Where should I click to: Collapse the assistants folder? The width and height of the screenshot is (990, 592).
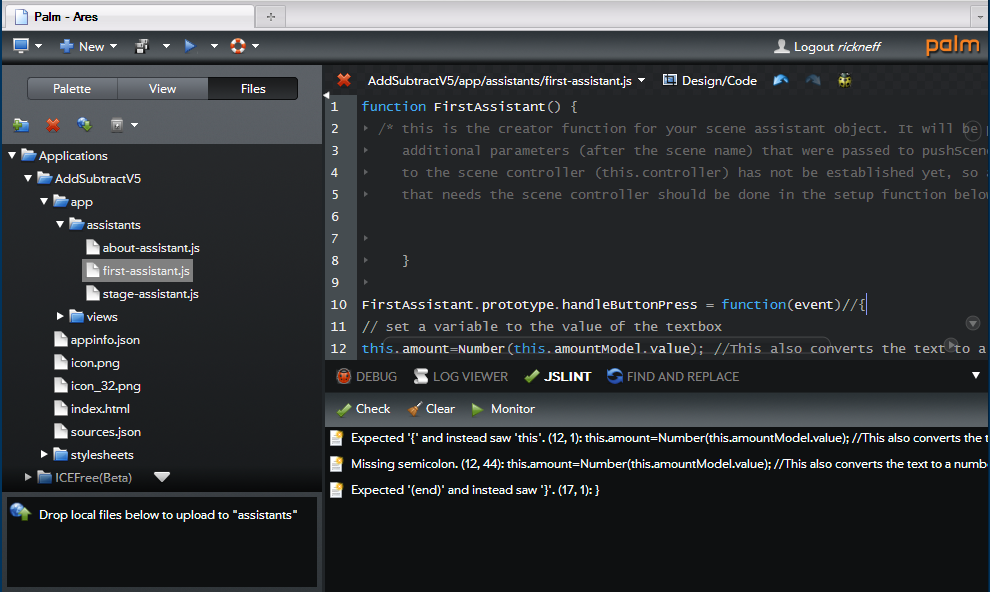(x=61, y=224)
